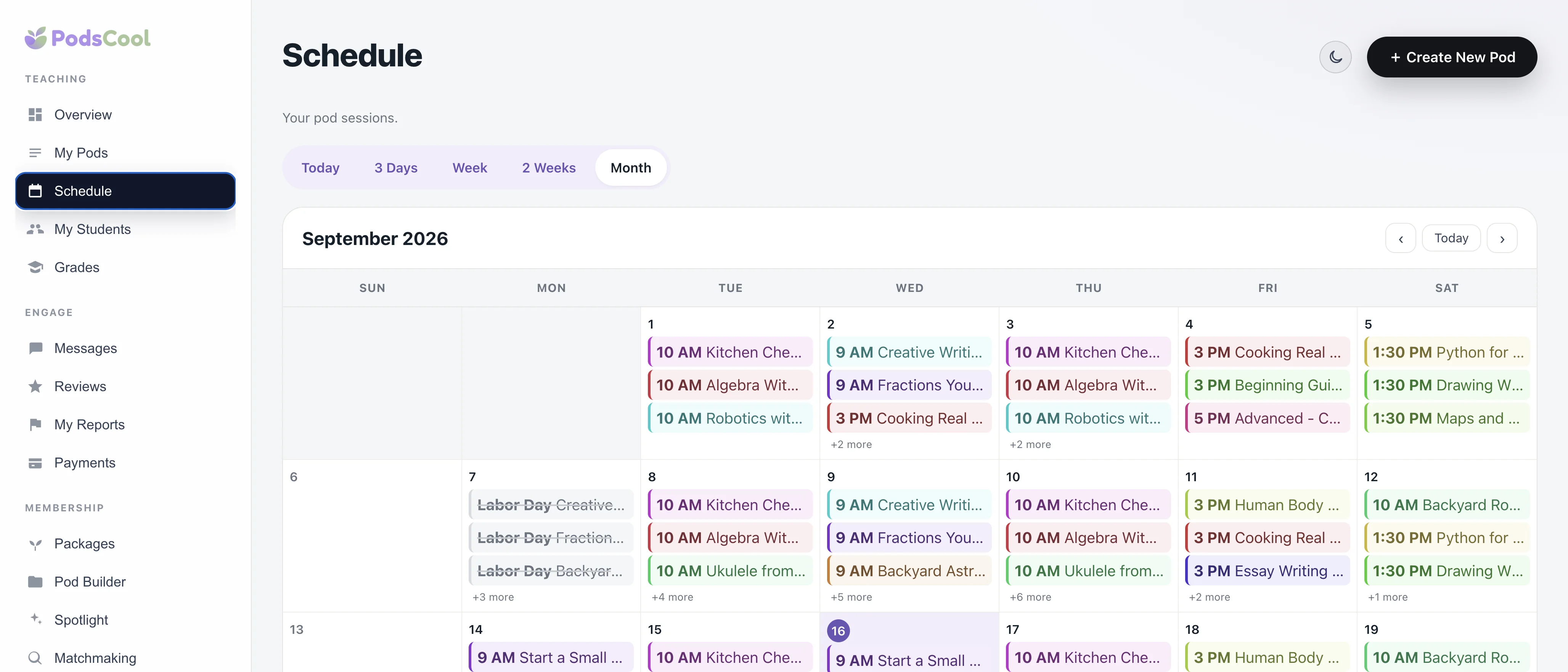Open 10 AM Backyard event on September 12
Image resolution: width=1568 pixels, height=672 pixels.
[1447, 505]
